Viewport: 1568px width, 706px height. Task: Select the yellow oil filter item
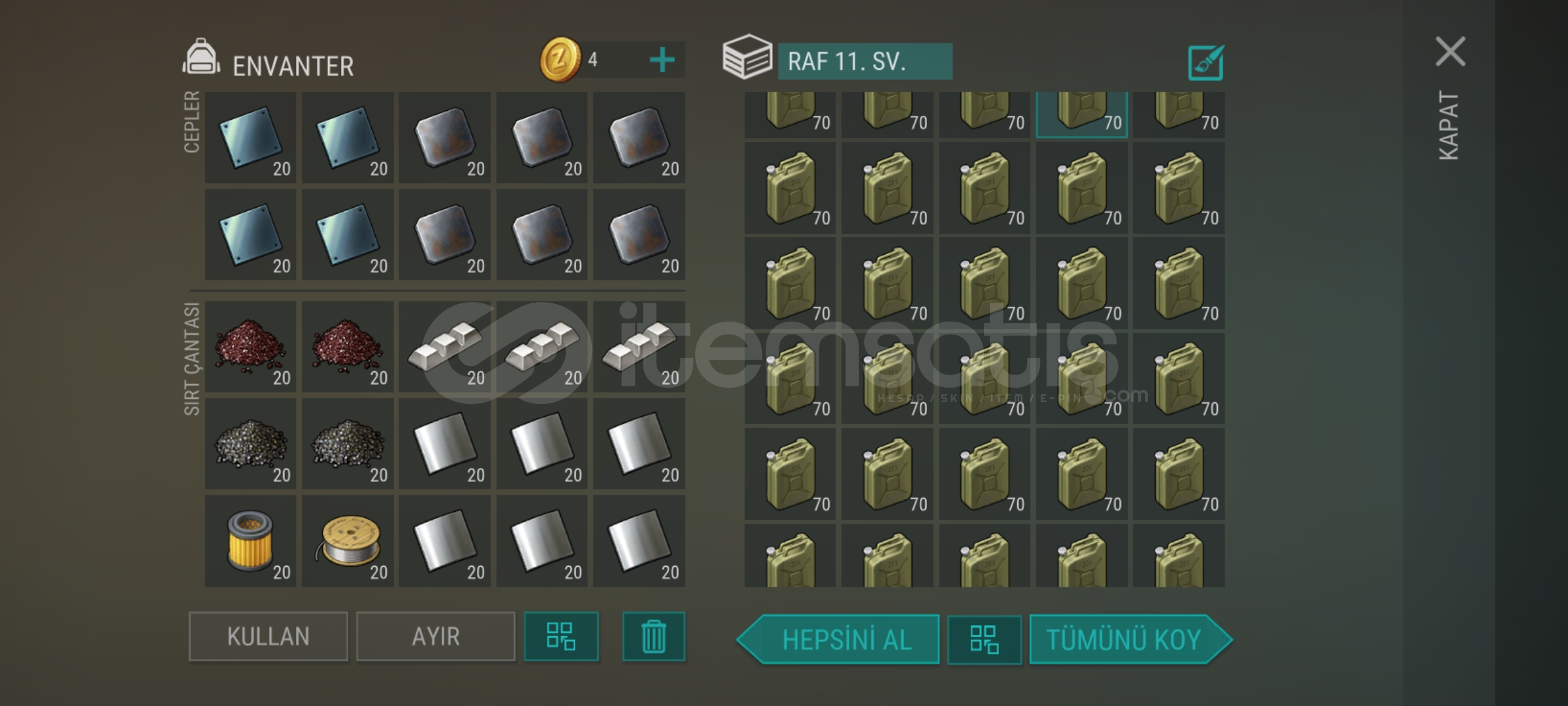pyautogui.click(x=250, y=541)
